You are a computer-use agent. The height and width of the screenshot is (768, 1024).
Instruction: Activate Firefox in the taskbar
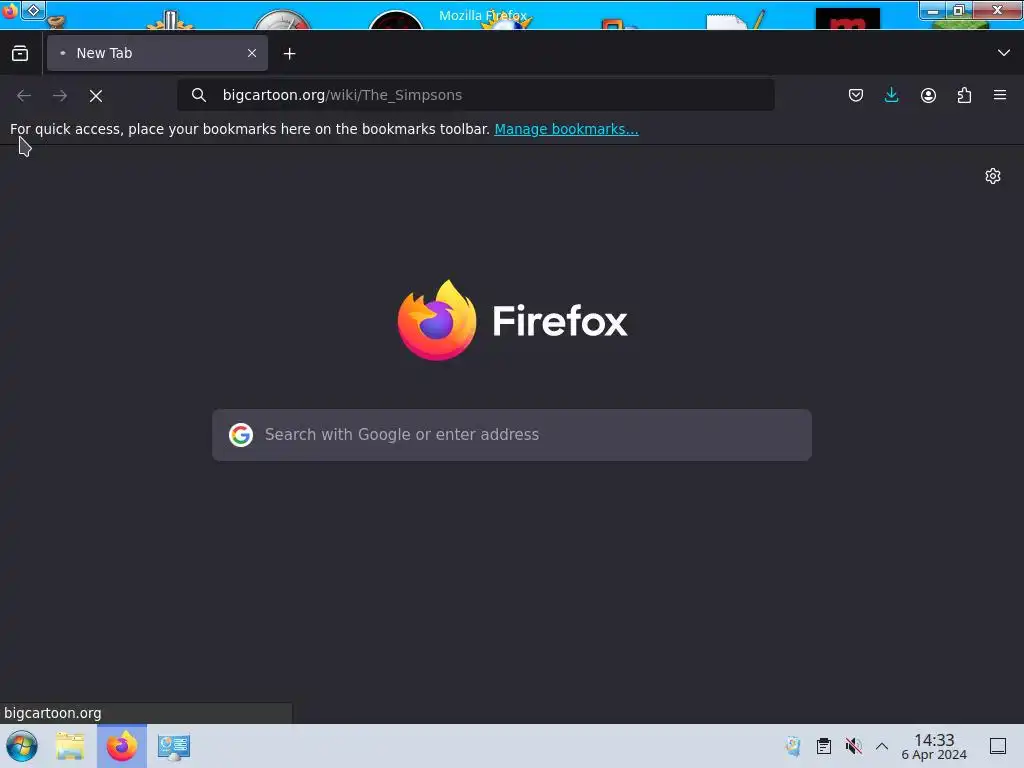click(x=122, y=746)
